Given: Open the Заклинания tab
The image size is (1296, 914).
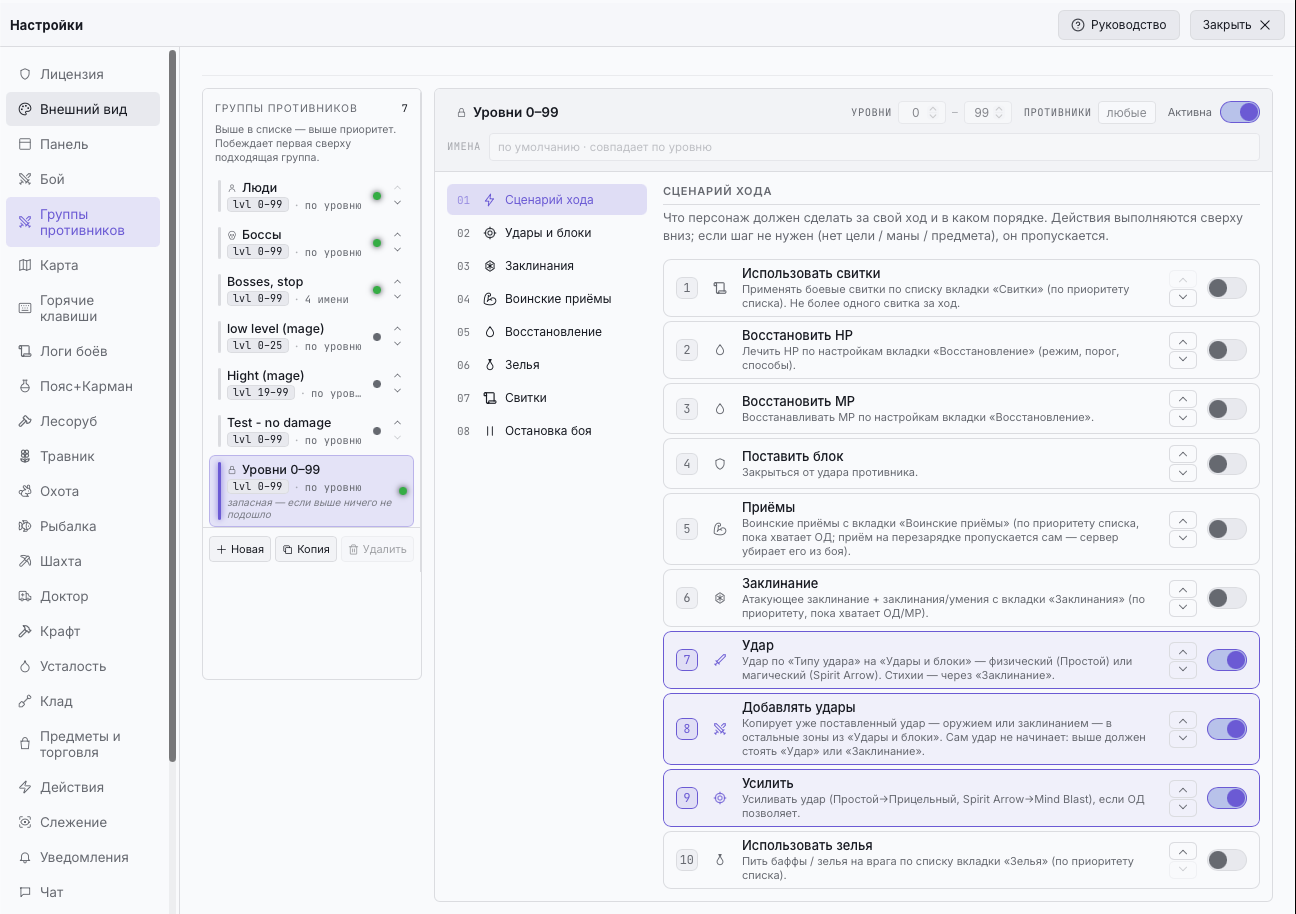Looking at the screenshot, I should (547, 266).
